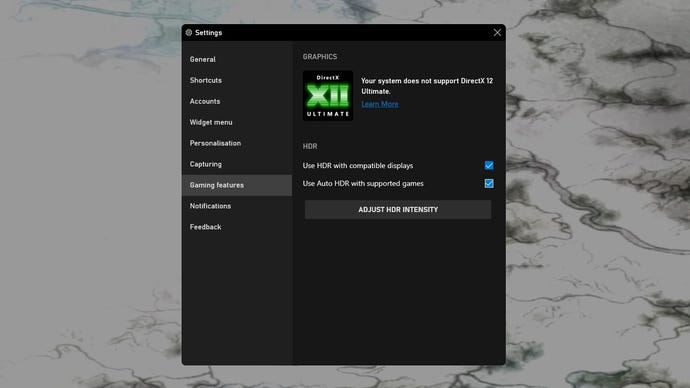The width and height of the screenshot is (690, 388).
Task: Untick Use Auto HDR with supported games
Action: [489, 183]
